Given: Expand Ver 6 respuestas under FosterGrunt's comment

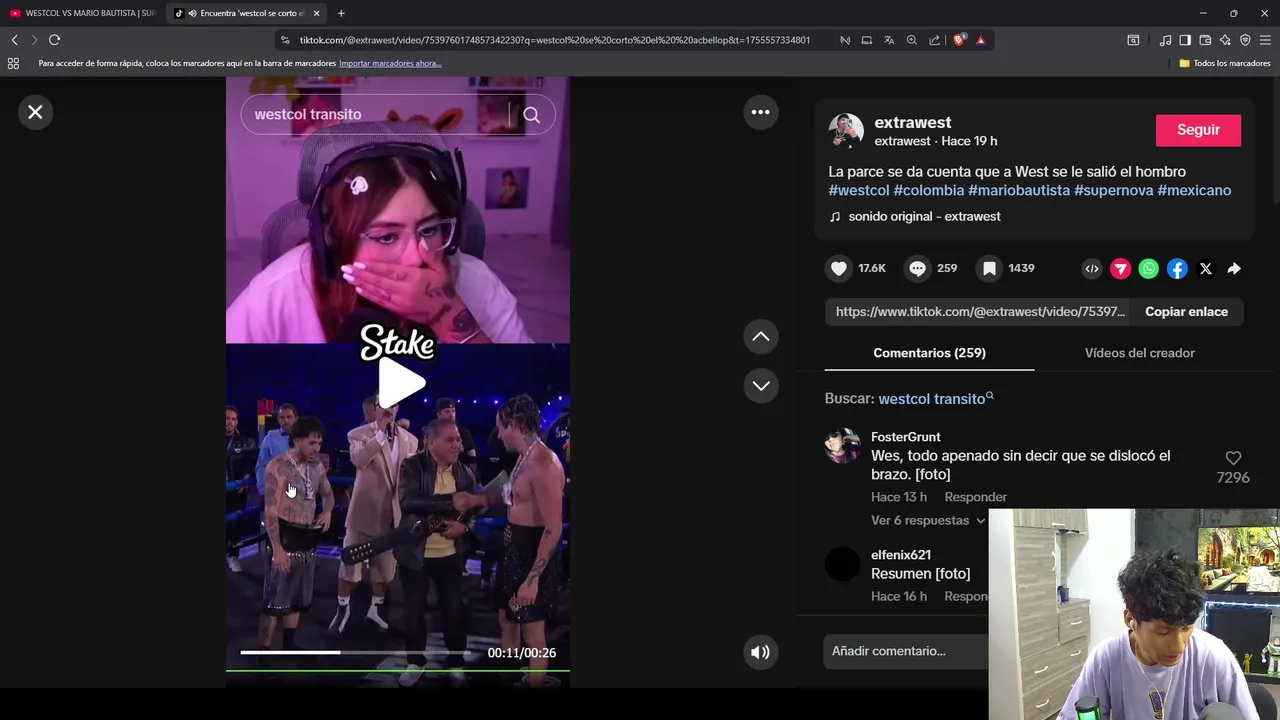Looking at the screenshot, I should pos(927,520).
